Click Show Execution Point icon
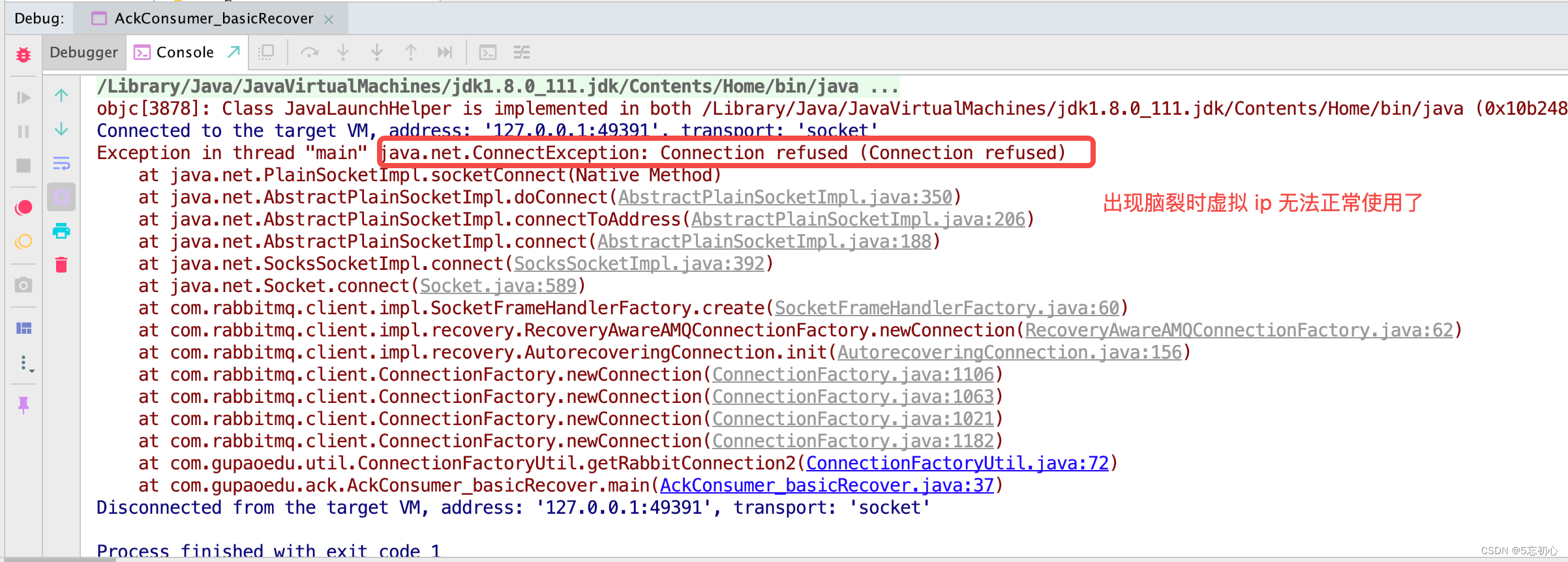This screenshot has width=1568, height=562. 266,52
